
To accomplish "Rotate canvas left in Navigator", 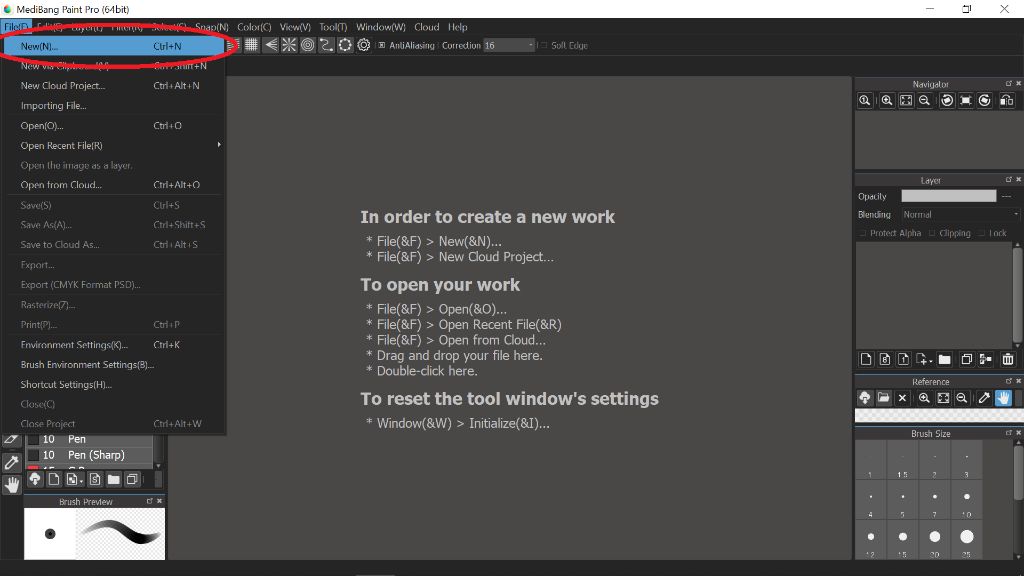I will pyautogui.click(x=947, y=101).
